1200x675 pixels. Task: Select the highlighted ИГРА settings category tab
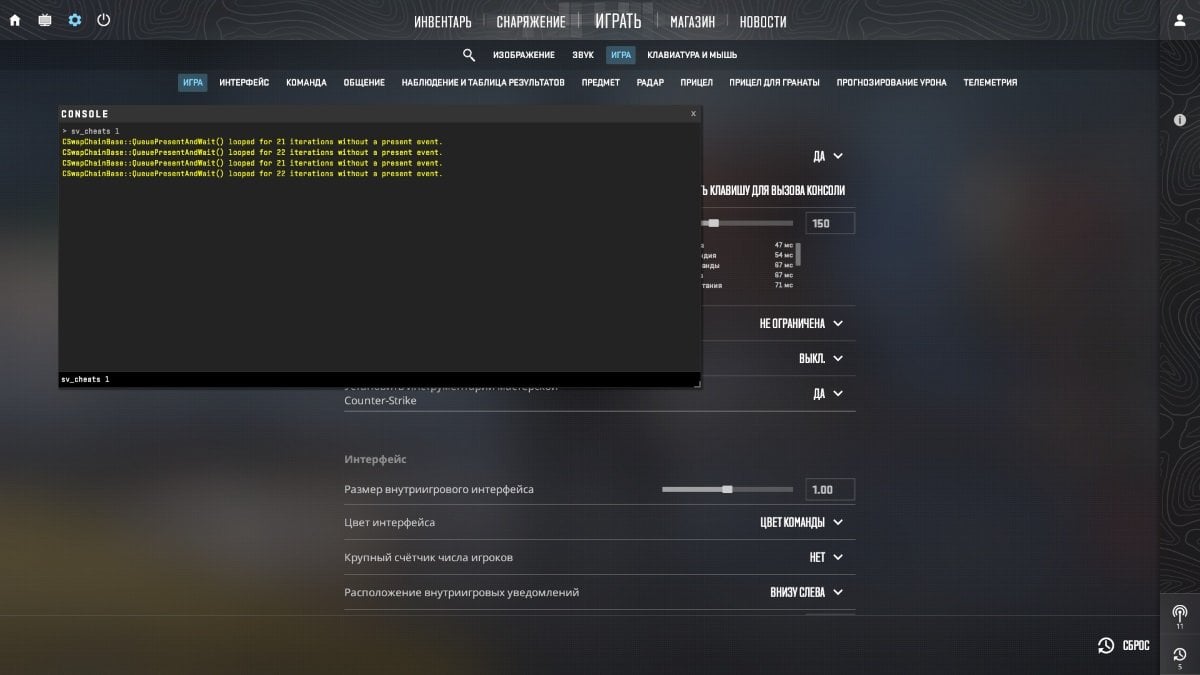[x=621, y=55]
